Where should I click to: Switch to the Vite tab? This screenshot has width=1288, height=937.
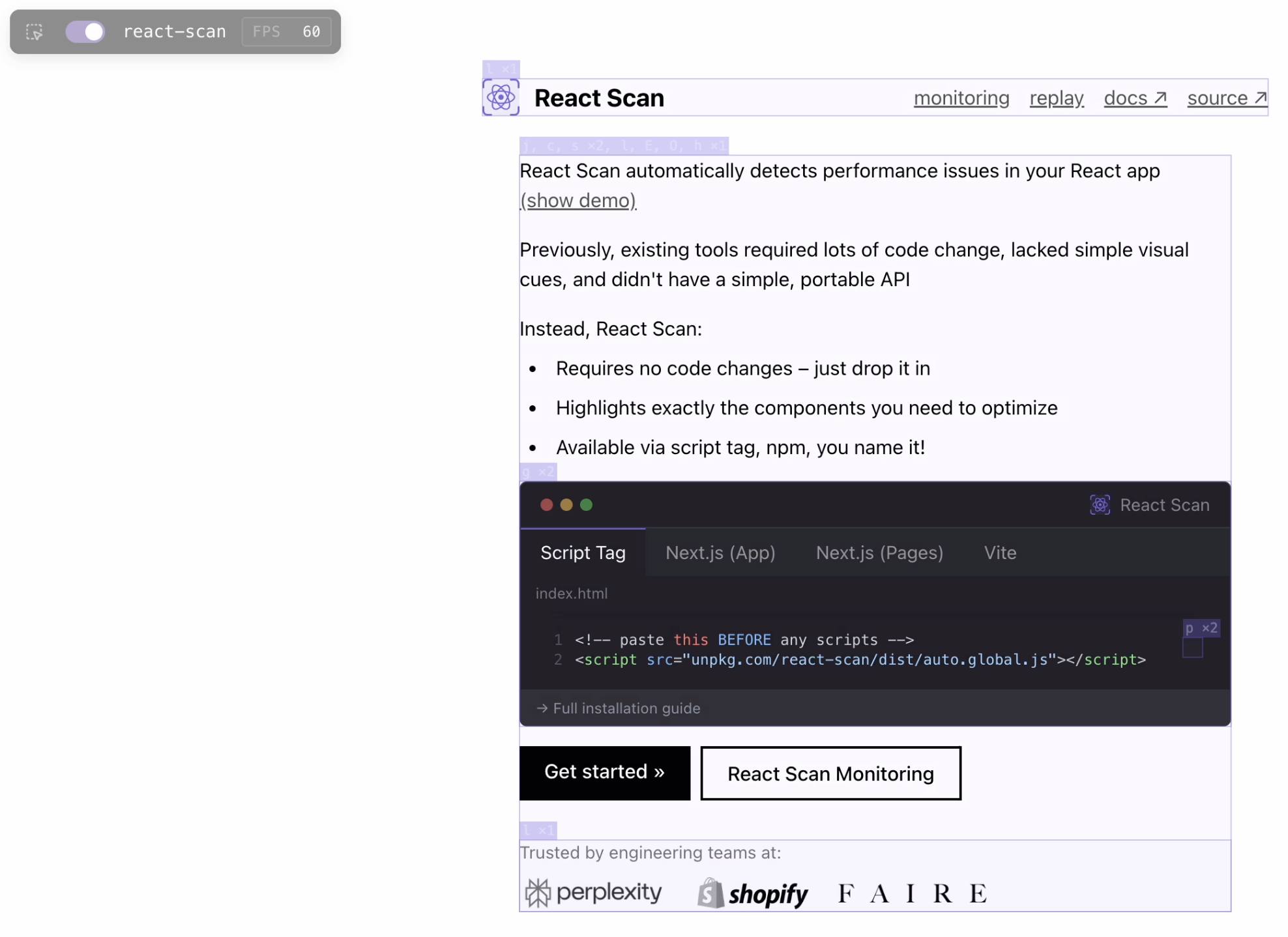pyautogui.click(x=1000, y=553)
